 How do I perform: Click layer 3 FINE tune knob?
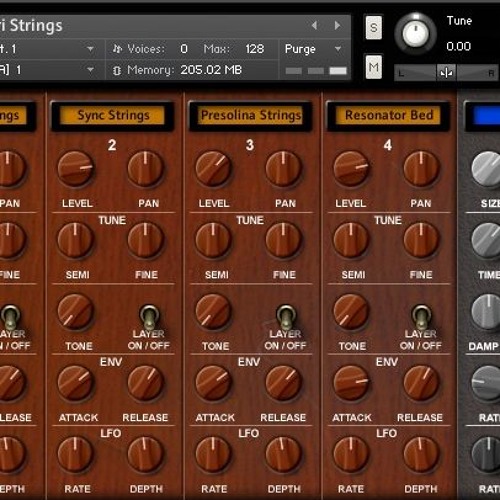tap(283, 240)
